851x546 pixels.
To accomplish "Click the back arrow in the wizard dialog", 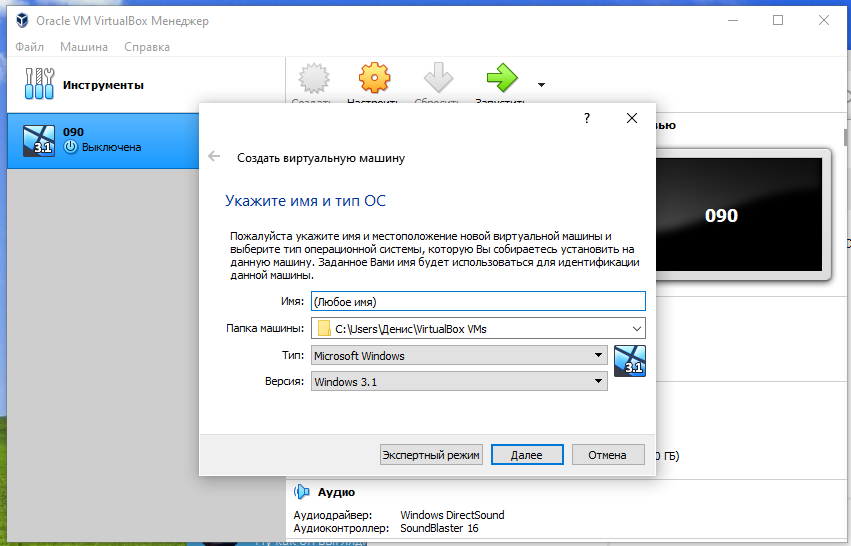I will [214, 157].
